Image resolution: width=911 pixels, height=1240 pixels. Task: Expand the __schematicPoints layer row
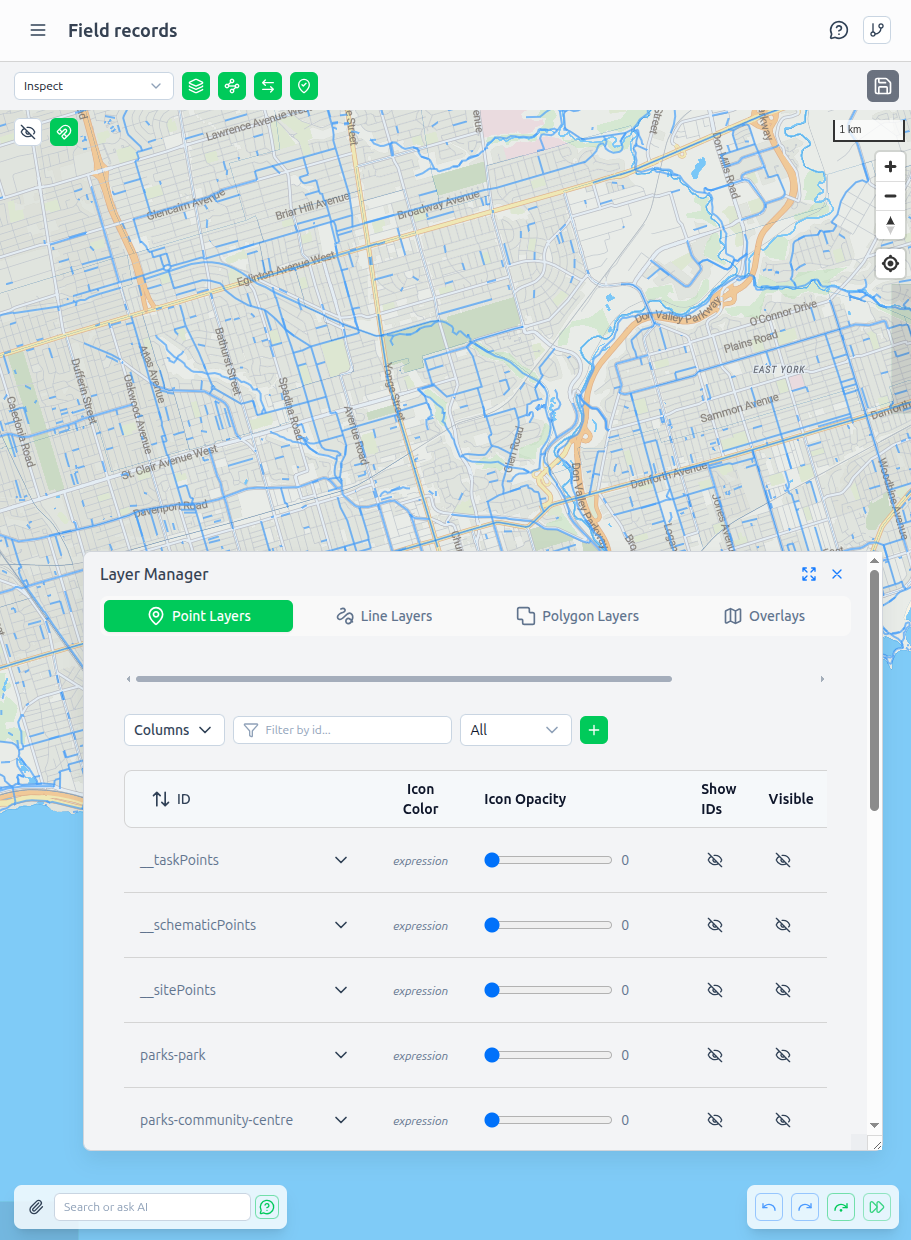pos(340,924)
